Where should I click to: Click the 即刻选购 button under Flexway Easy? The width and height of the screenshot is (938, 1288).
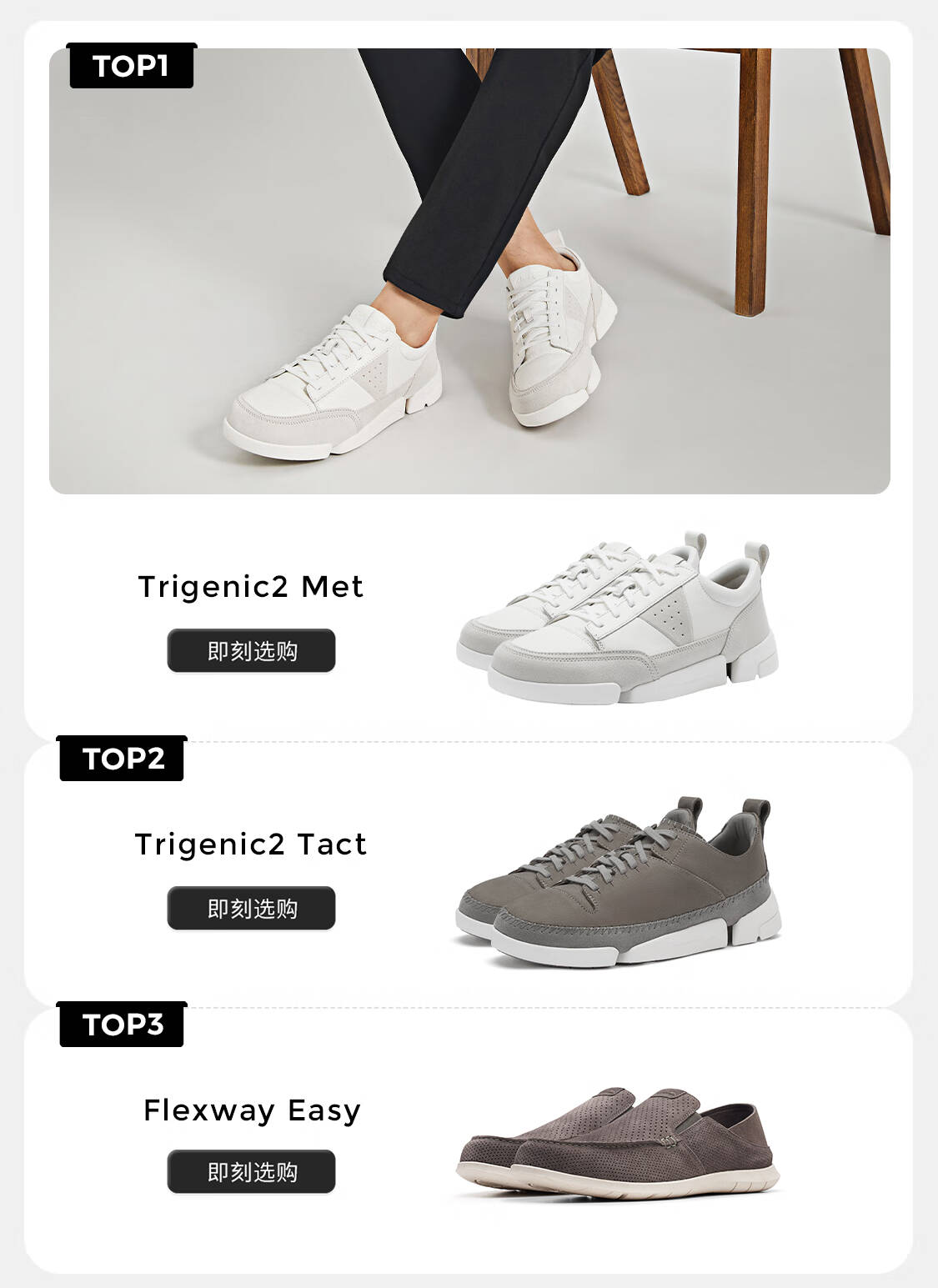coord(251,1171)
